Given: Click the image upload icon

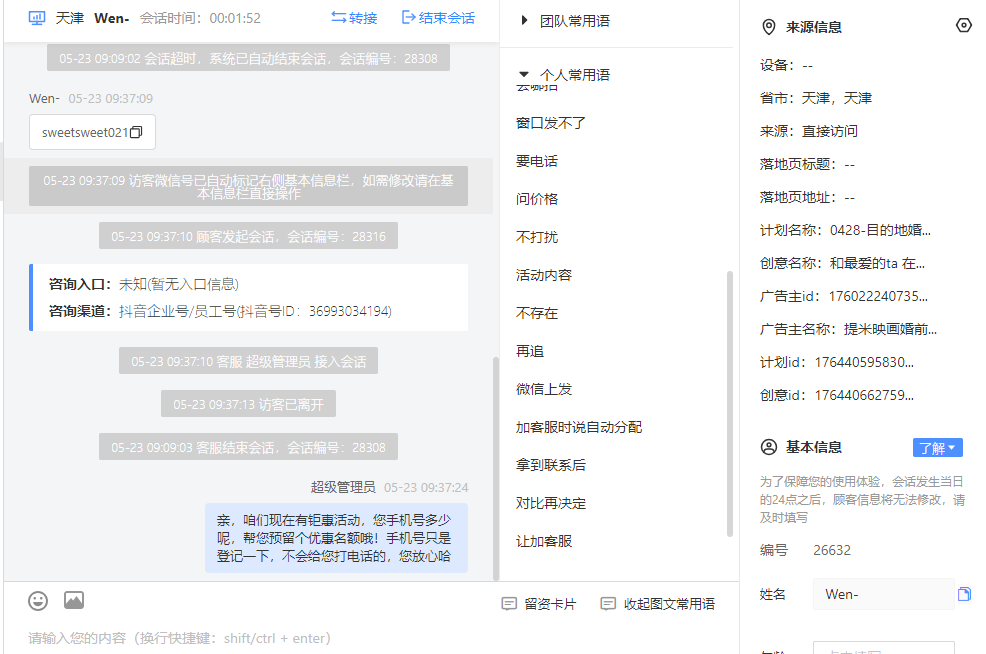Looking at the screenshot, I should (74, 601).
